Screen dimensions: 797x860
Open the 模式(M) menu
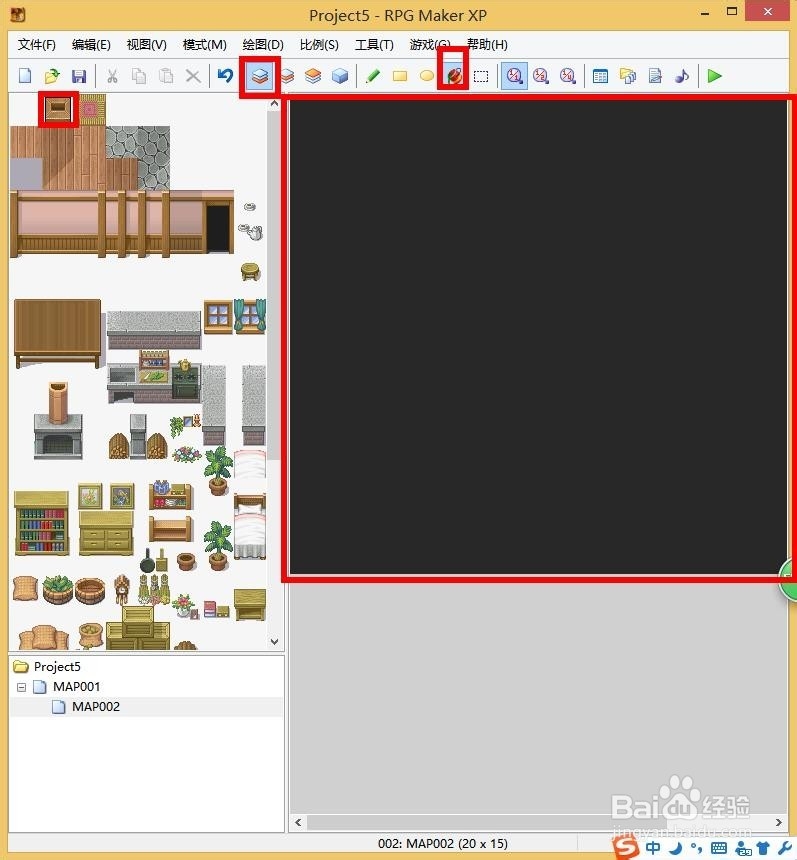(x=205, y=44)
